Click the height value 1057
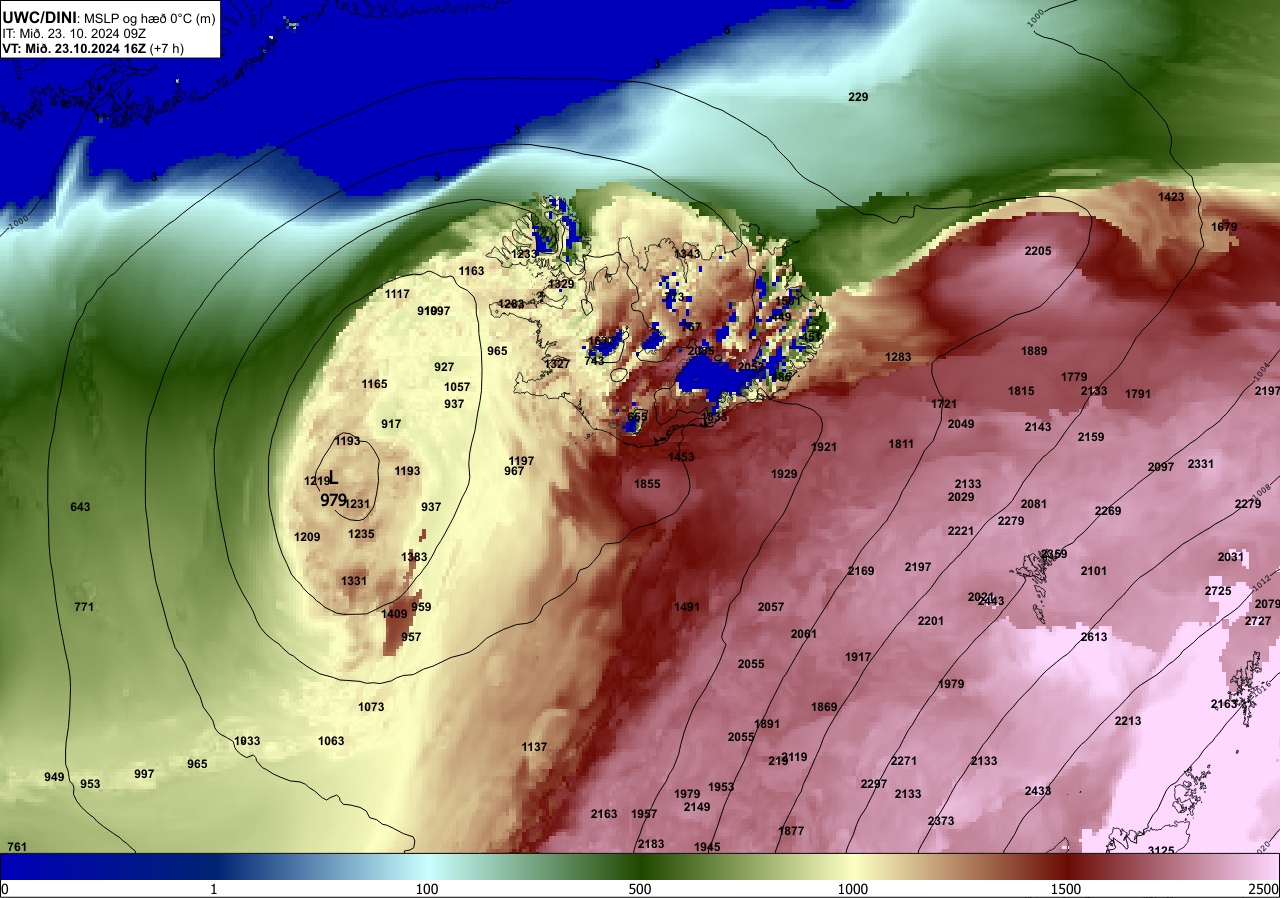 tap(457, 387)
